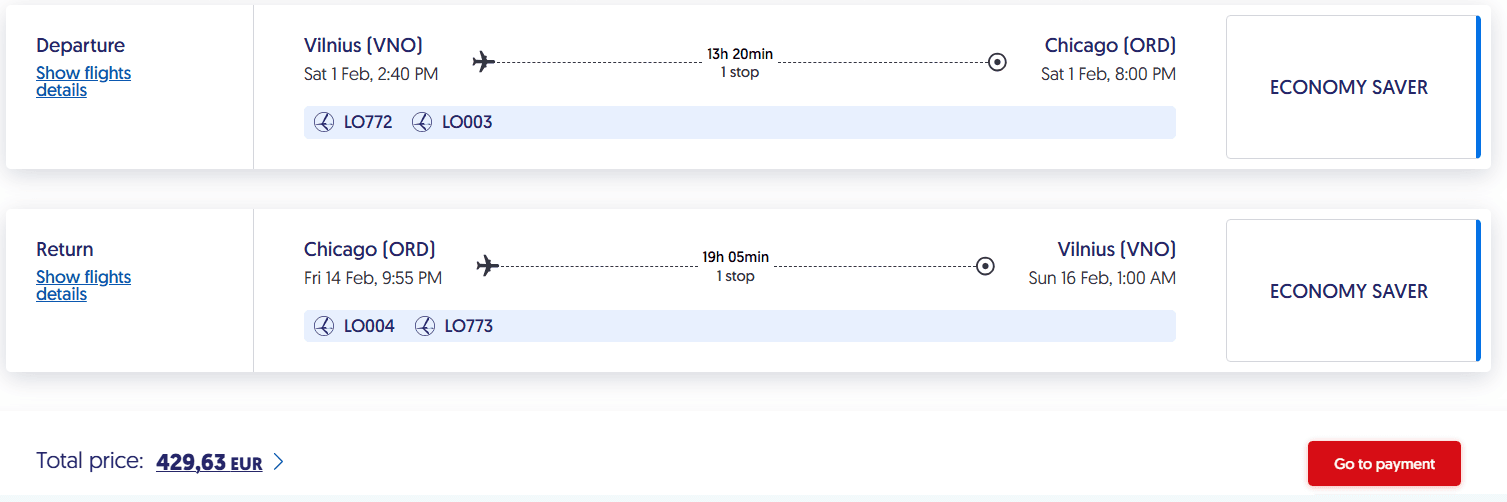Show flights details for Departure
This screenshot has width=1507, height=502.
[83, 81]
